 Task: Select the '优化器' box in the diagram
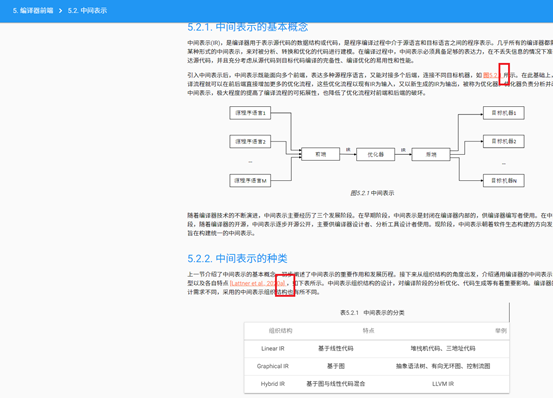[x=376, y=154]
